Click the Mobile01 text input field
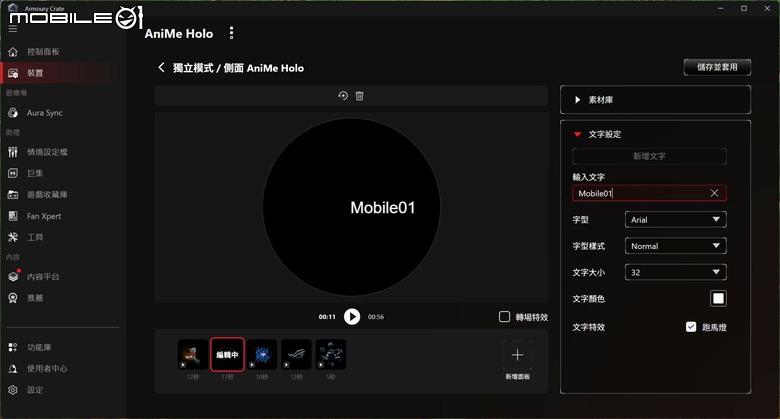Viewport: 780px width, 419px height. 649,193
